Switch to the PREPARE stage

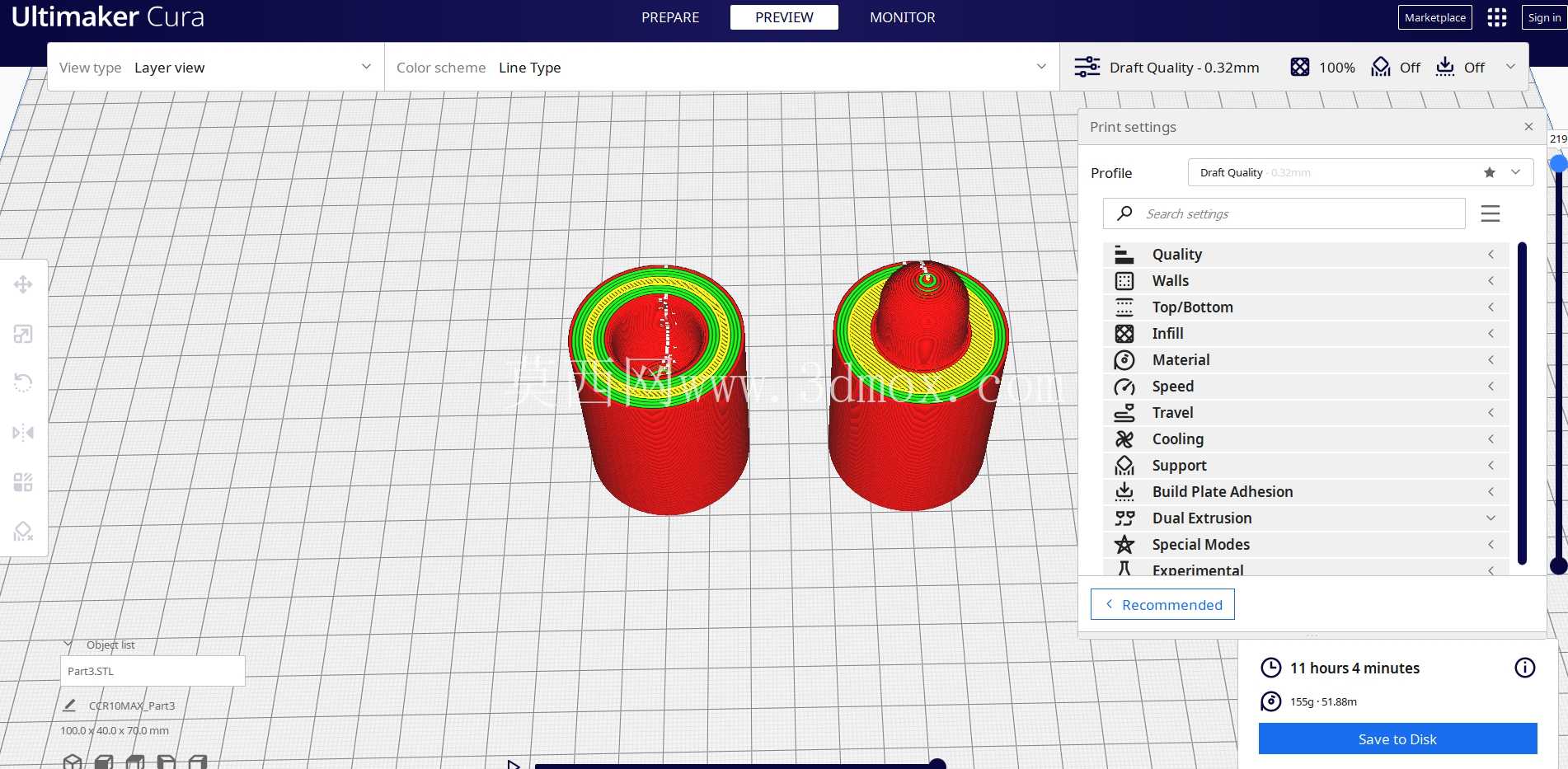(670, 17)
